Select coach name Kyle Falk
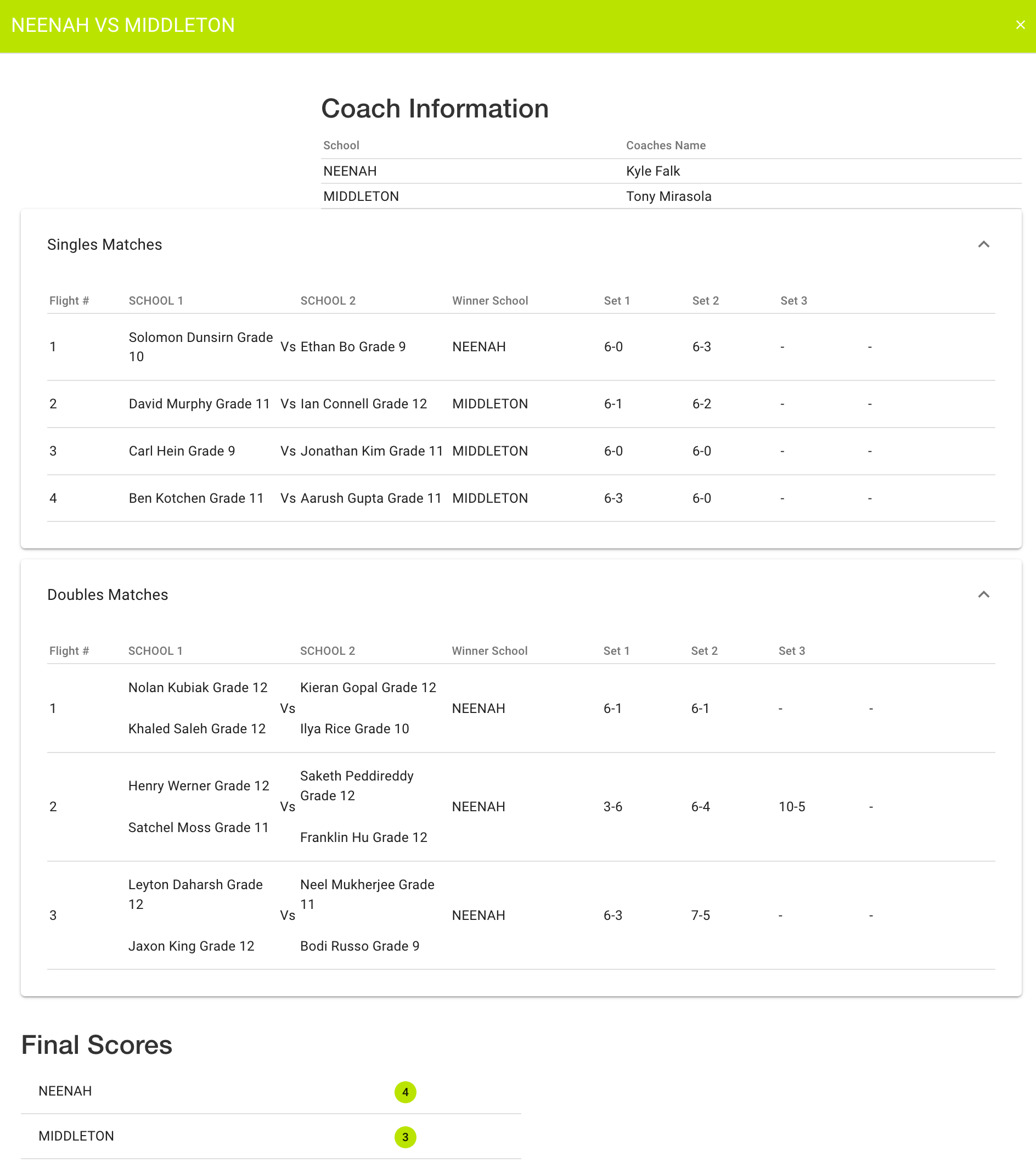The image size is (1036, 1168). (652, 171)
